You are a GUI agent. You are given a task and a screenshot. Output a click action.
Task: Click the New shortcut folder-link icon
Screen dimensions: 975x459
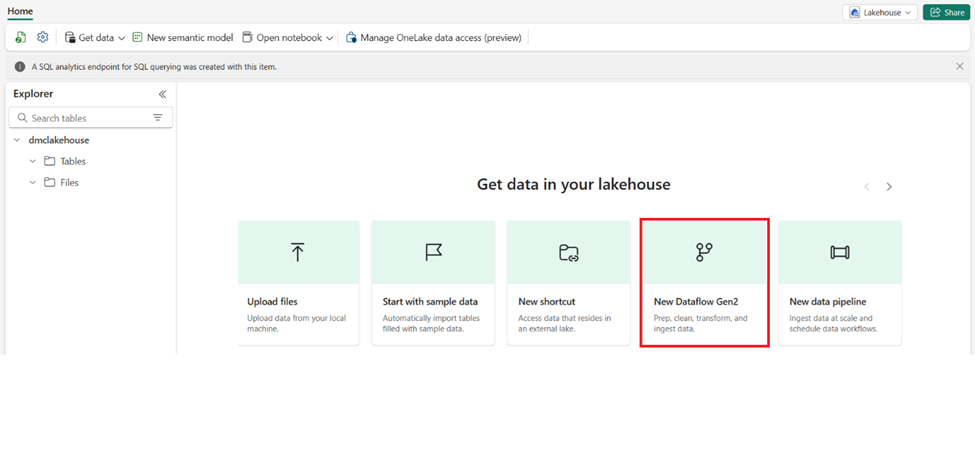tap(569, 252)
